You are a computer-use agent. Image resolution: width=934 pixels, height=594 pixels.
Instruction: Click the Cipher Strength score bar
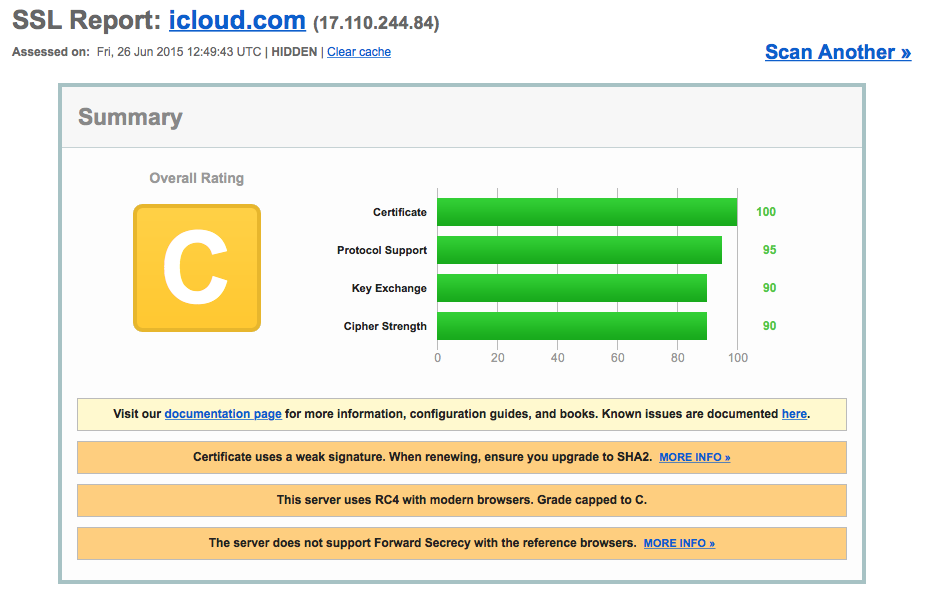[572, 326]
